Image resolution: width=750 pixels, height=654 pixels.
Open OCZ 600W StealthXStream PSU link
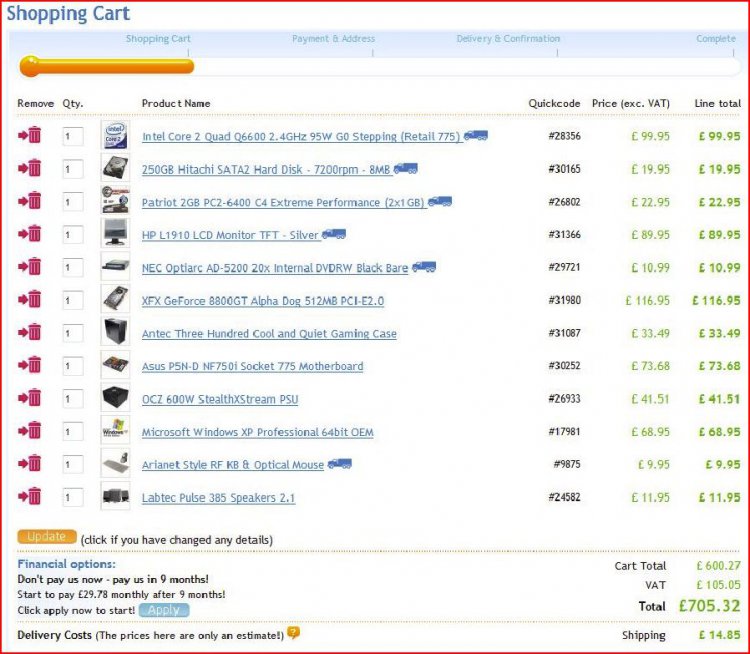220,399
